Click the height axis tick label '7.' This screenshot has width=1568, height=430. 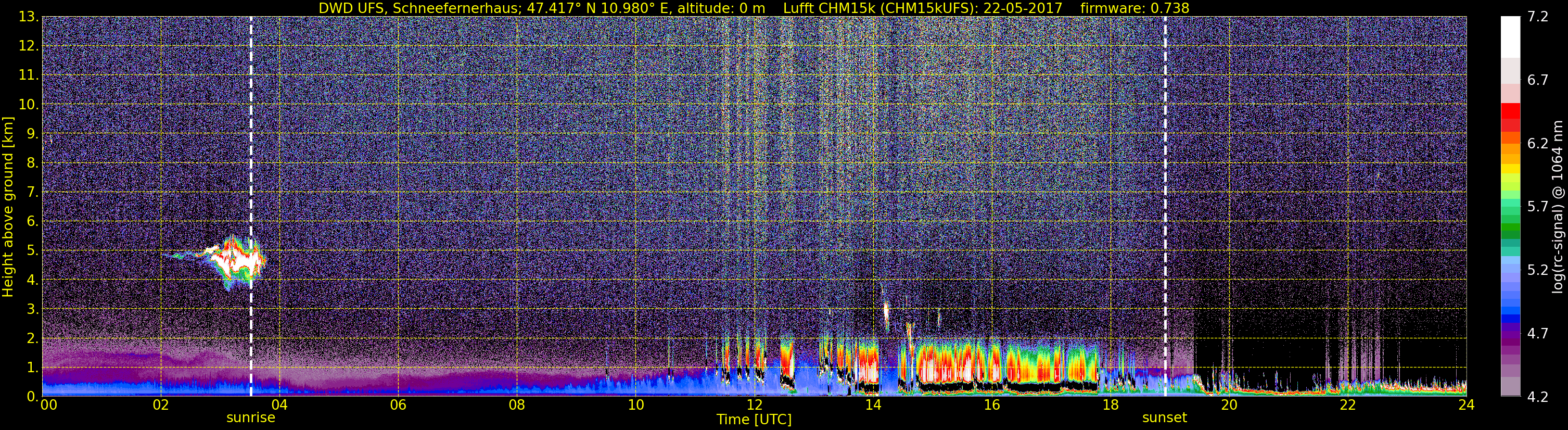[32, 192]
